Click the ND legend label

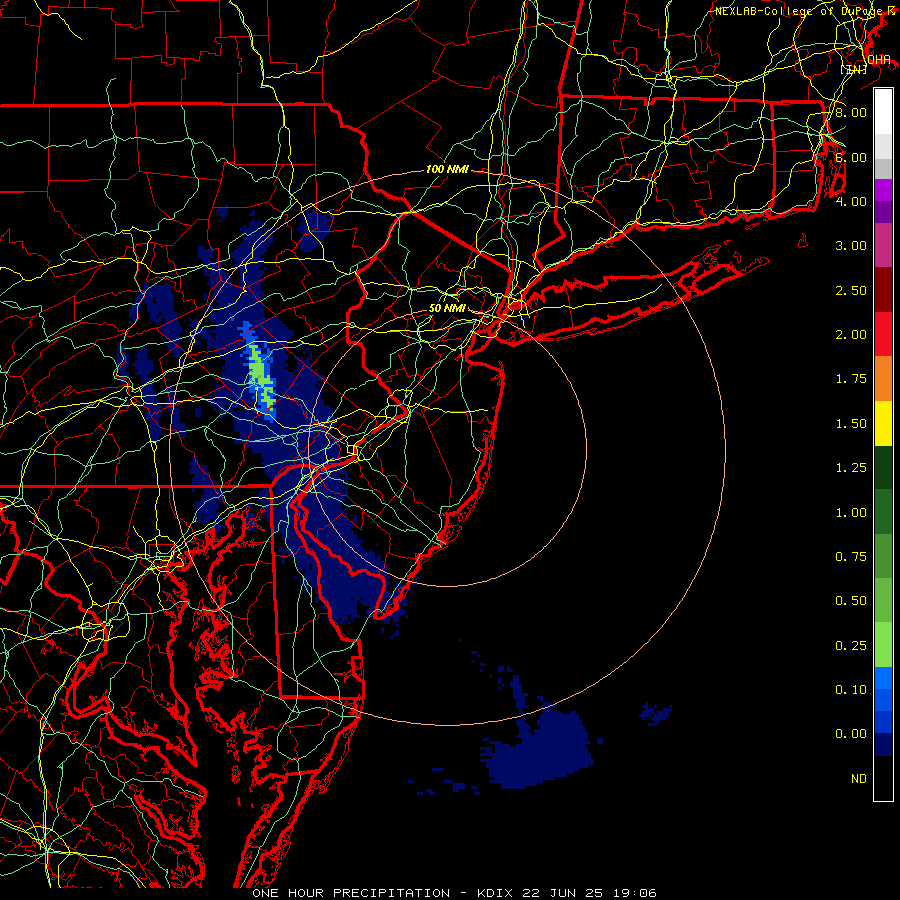tap(859, 779)
